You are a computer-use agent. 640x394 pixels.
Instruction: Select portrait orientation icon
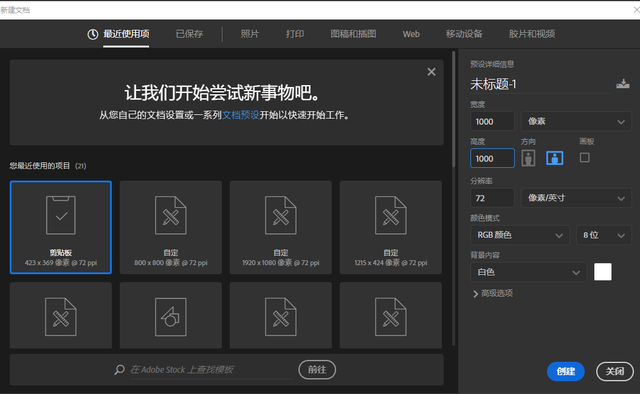pos(528,158)
